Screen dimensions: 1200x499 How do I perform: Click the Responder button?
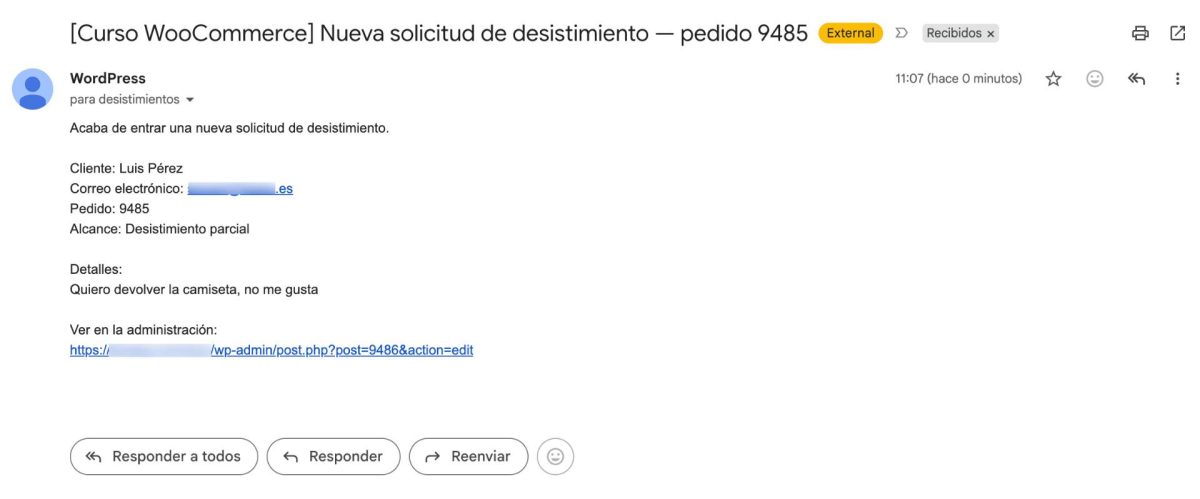point(333,456)
